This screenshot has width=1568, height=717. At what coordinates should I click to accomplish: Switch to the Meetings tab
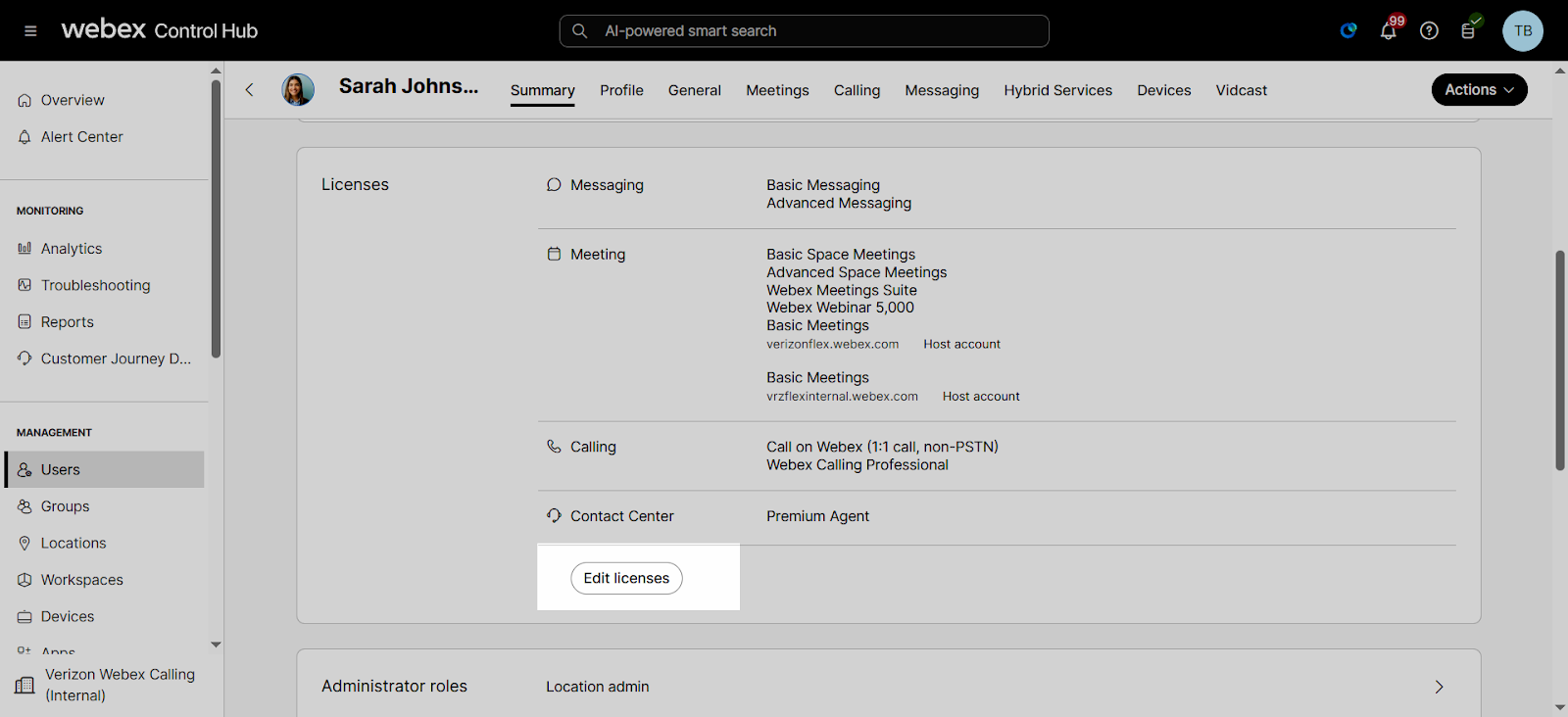click(777, 90)
